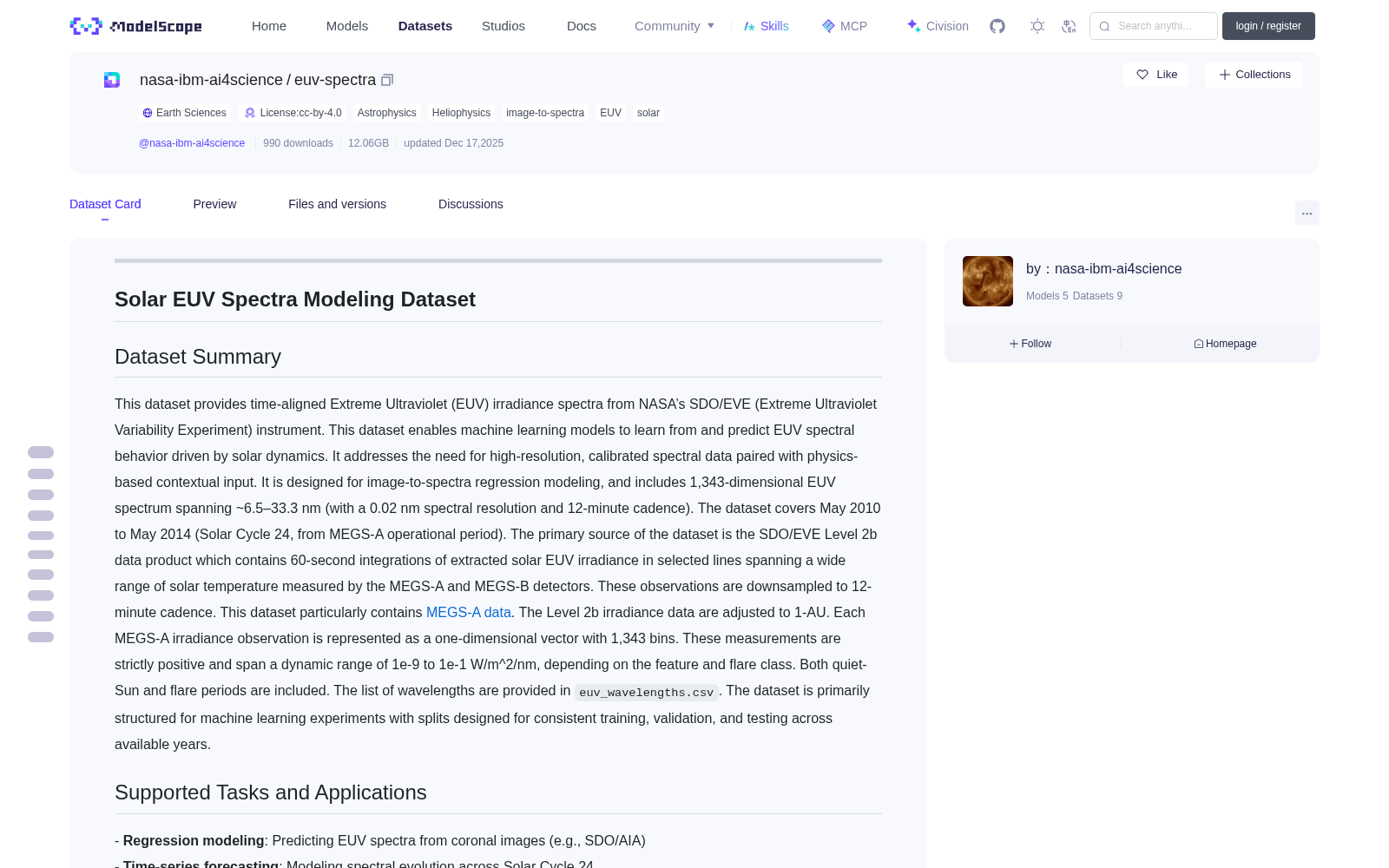
Task: Click the "12.06GB" size text
Action: pyautogui.click(x=368, y=143)
